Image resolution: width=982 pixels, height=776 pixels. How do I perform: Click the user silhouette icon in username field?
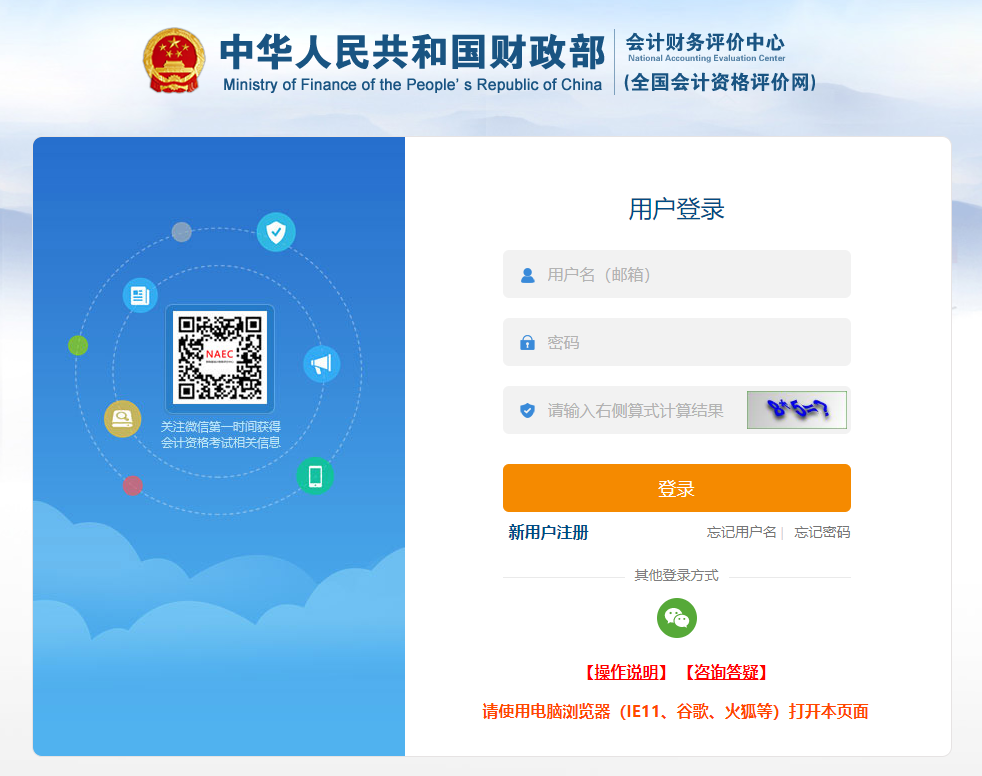pyautogui.click(x=527, y=275)
